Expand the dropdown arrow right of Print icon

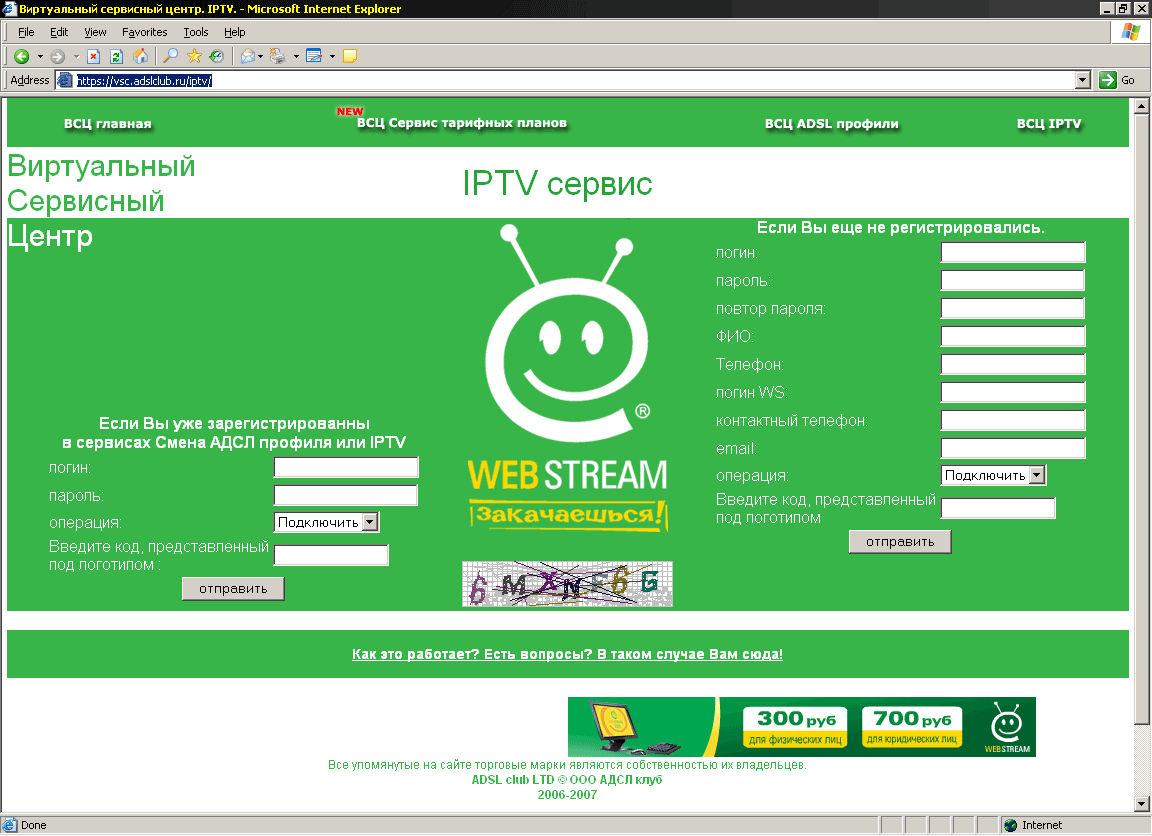[296, 57]
